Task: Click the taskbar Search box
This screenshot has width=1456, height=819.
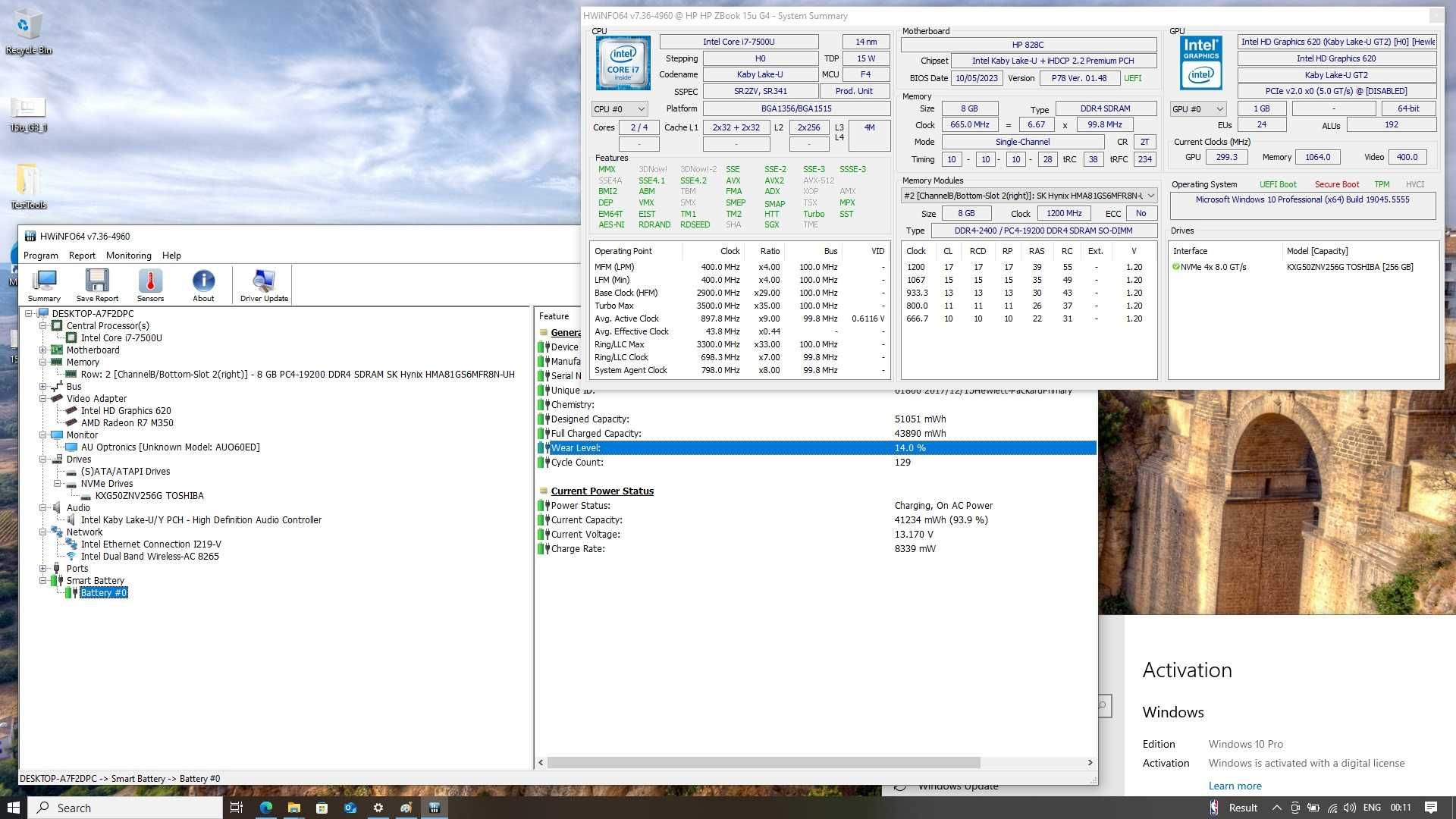Action: 126,808
